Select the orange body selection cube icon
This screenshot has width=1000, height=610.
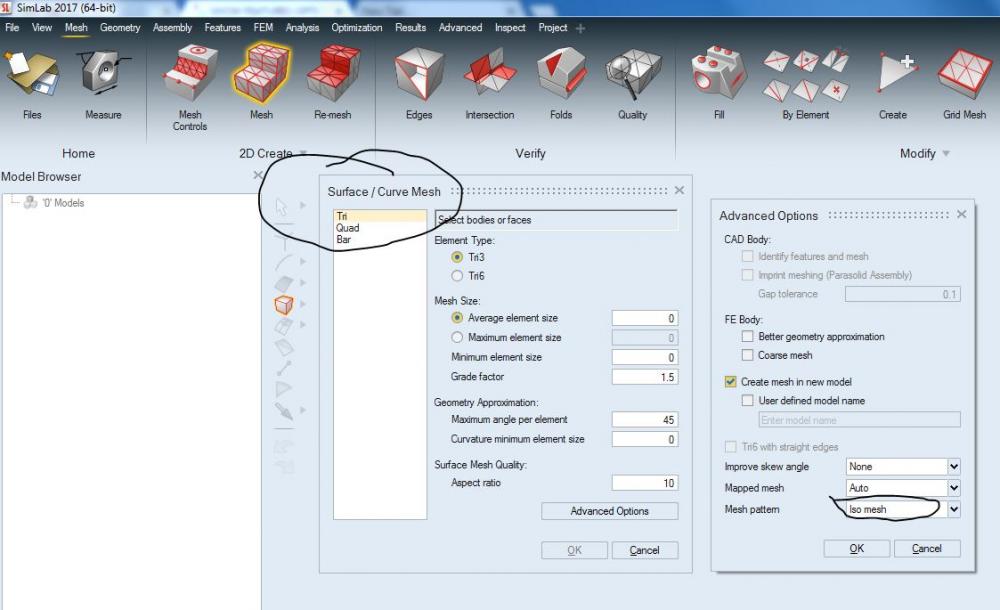[x=284, y=305]
